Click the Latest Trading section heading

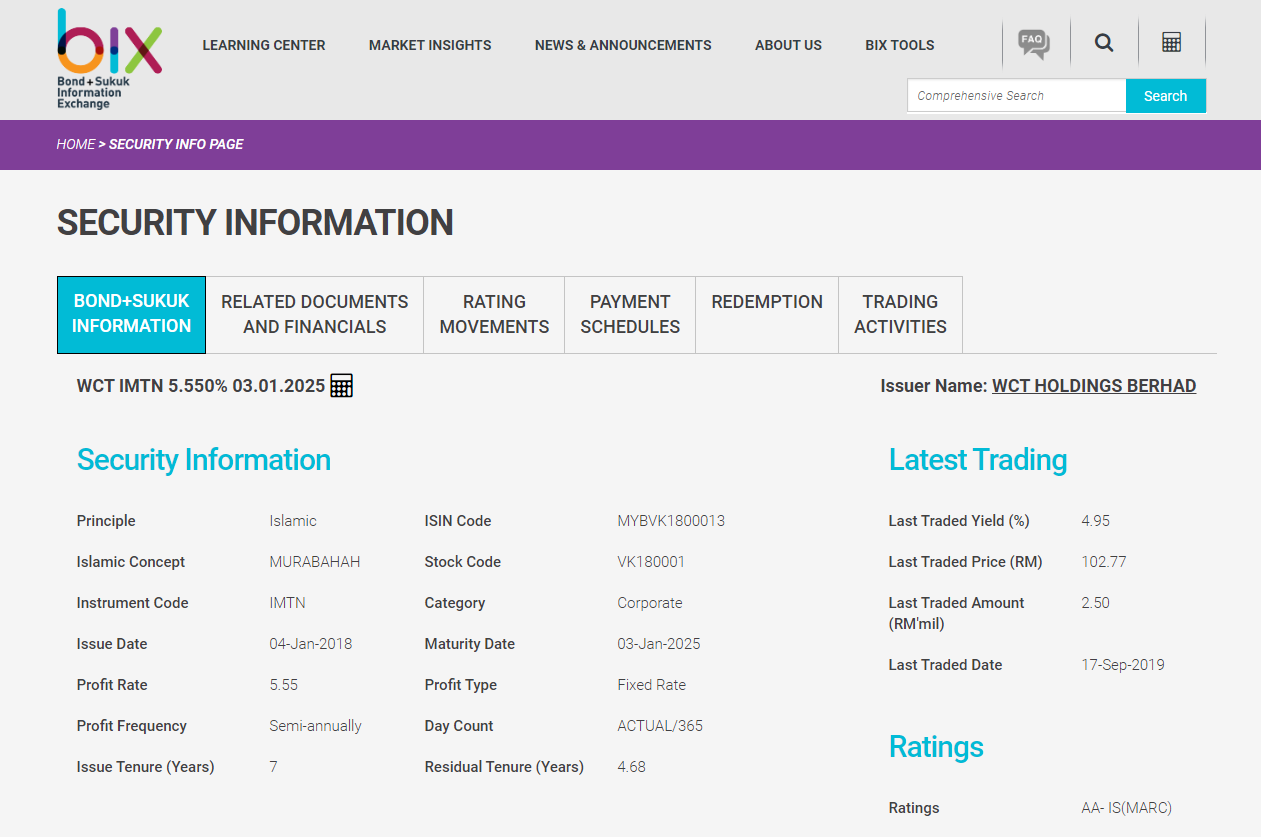978,460
